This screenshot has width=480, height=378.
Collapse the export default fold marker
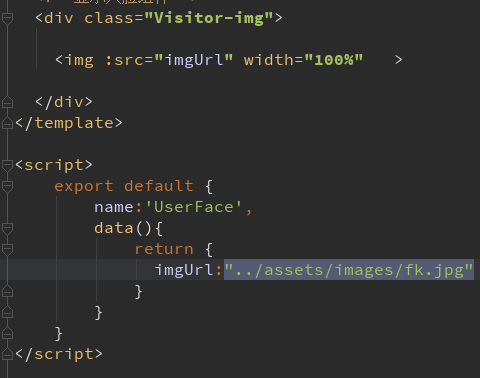coord(7,186)
